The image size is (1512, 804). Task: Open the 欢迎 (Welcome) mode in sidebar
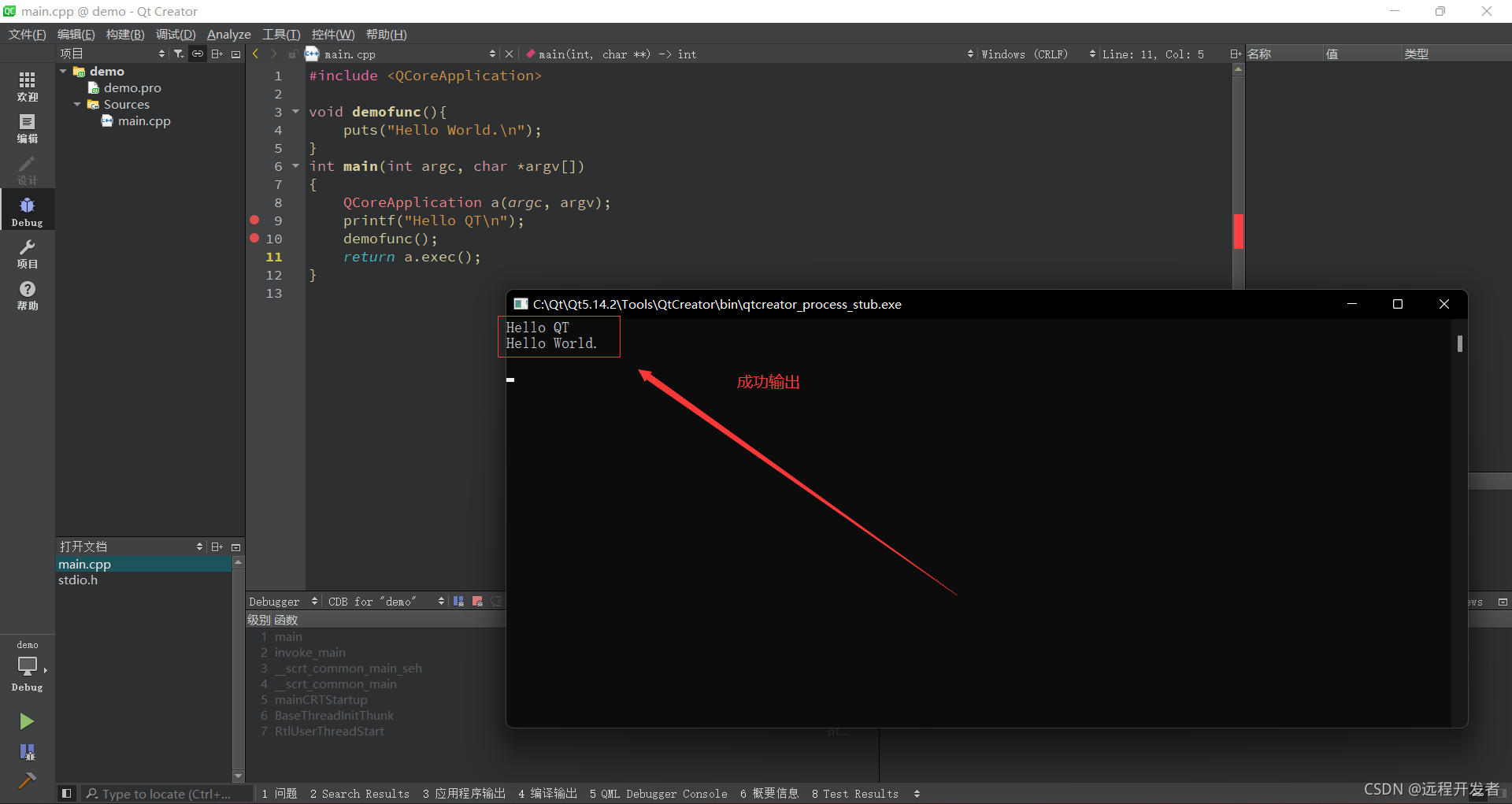(x=27, y=86)
